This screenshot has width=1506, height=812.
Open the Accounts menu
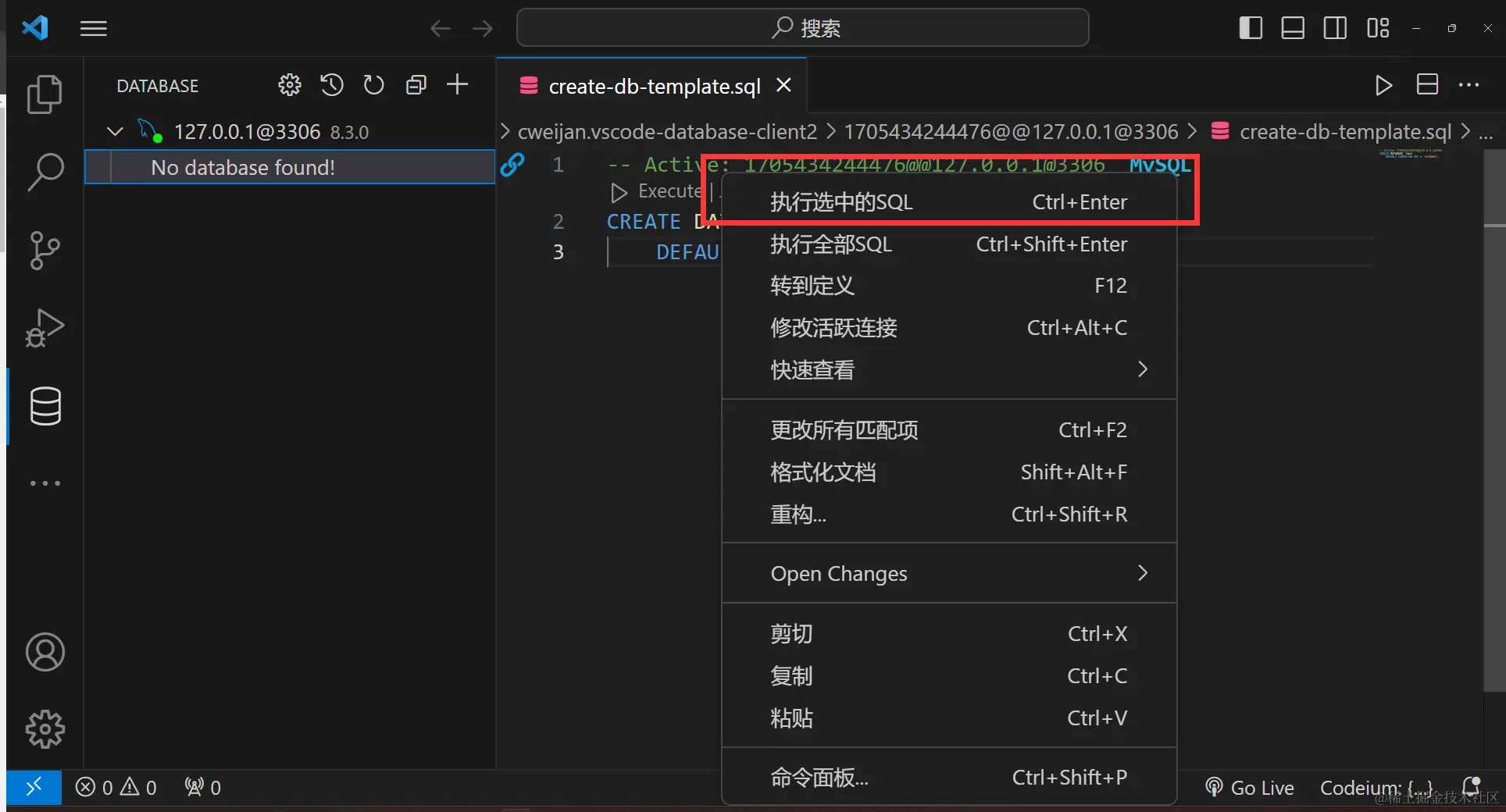pyautogui.click(x=45, y=652)
